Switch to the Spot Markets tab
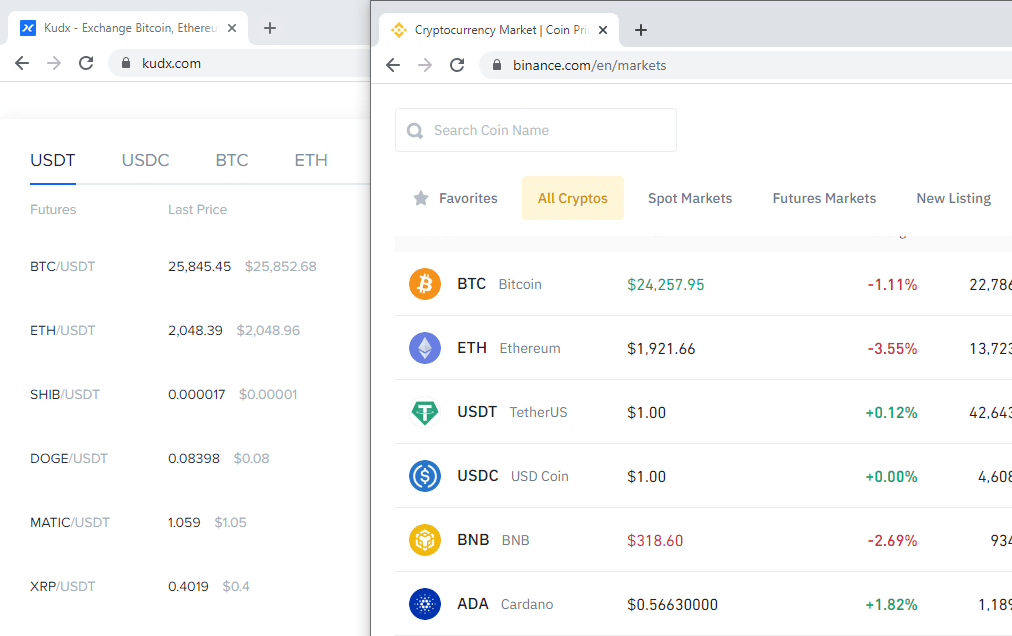This screenshot has width=1012, height=636. (x=690, y=198)
